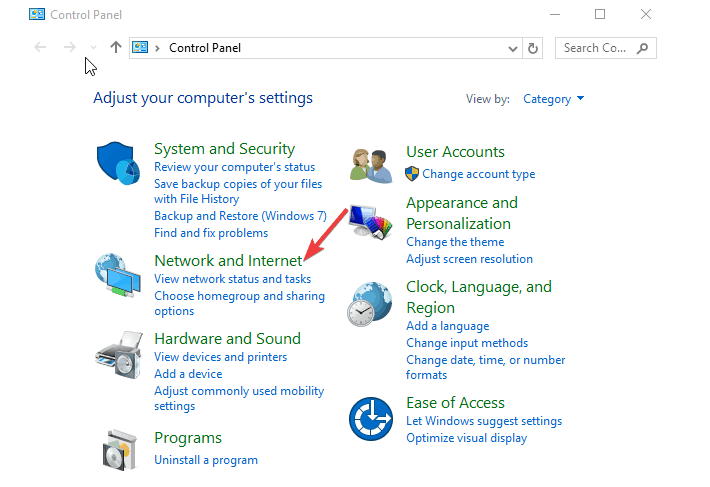This screenshot has width=710, height=487.
Task: Open Network and Internet category
Action: point(228,261)
